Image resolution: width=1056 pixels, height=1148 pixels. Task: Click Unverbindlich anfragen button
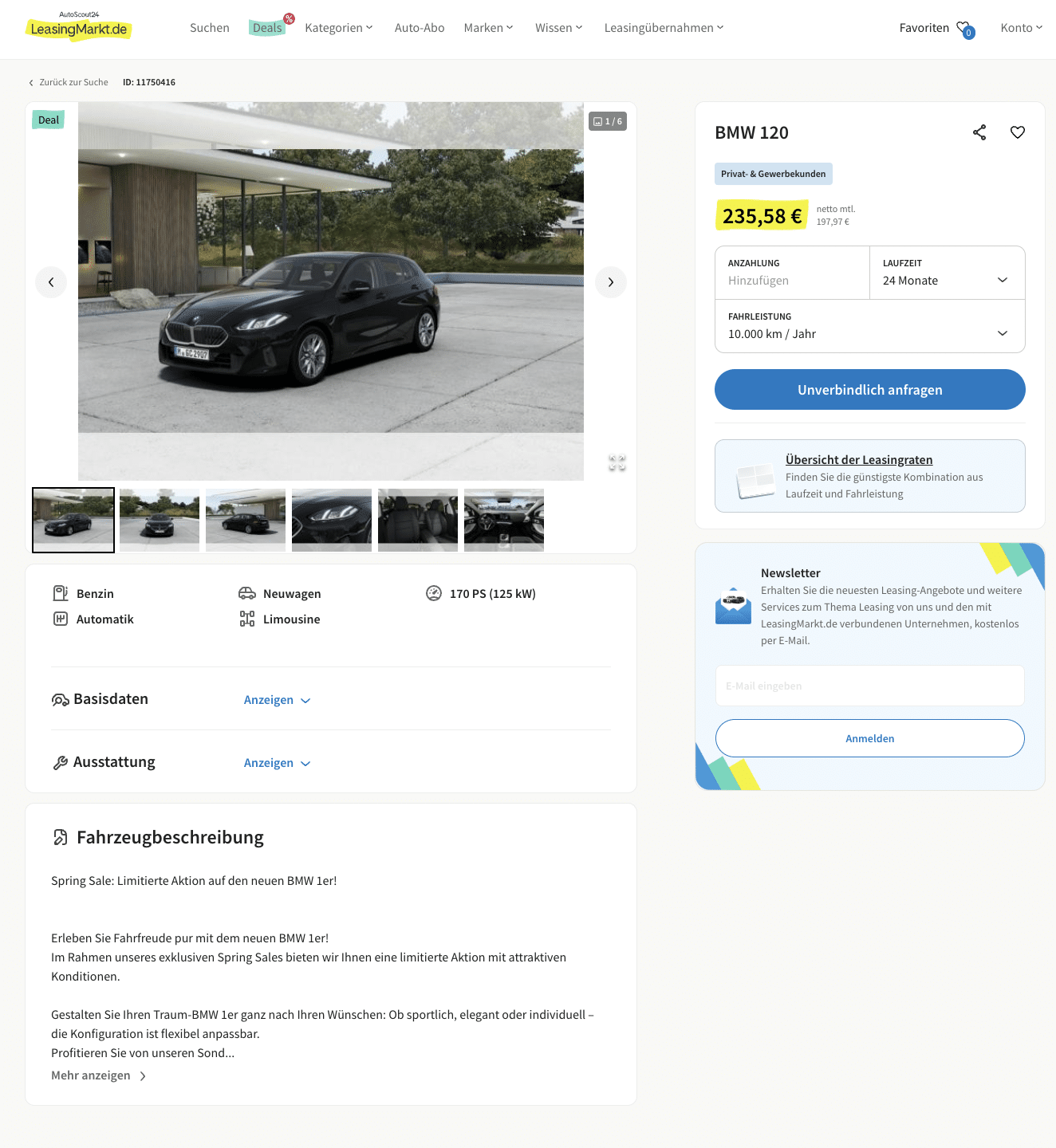click(x=870, y=390)
